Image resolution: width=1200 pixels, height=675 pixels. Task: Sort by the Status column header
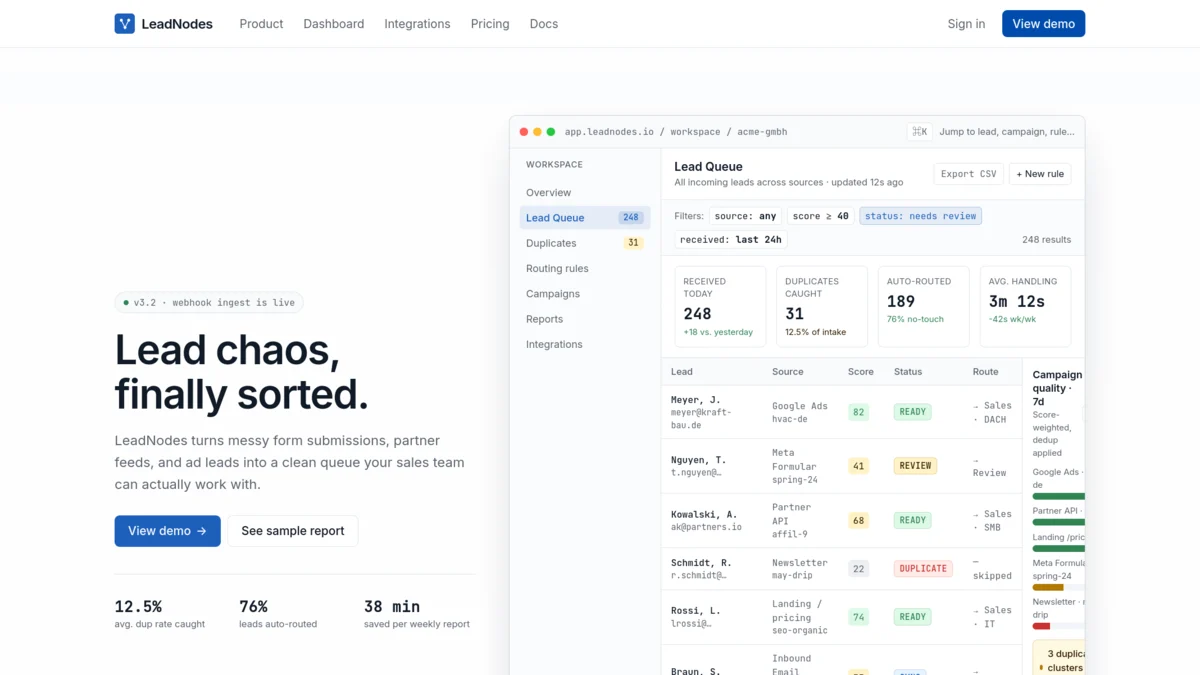(908, 372)
